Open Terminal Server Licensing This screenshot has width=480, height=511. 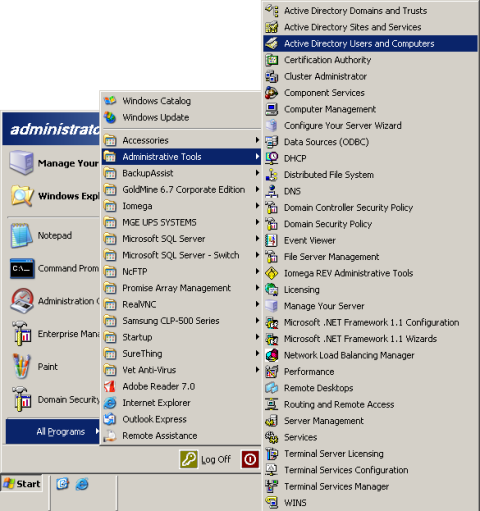370,453
